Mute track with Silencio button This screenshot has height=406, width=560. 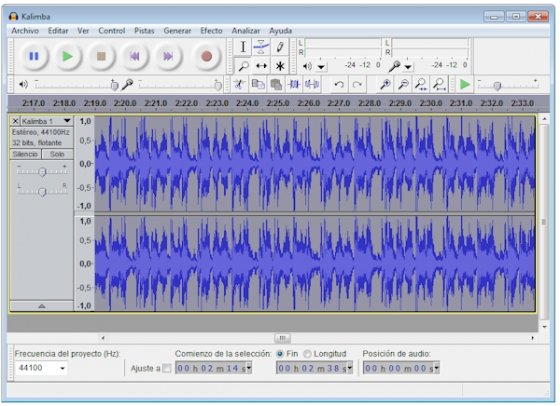(25, 154)
